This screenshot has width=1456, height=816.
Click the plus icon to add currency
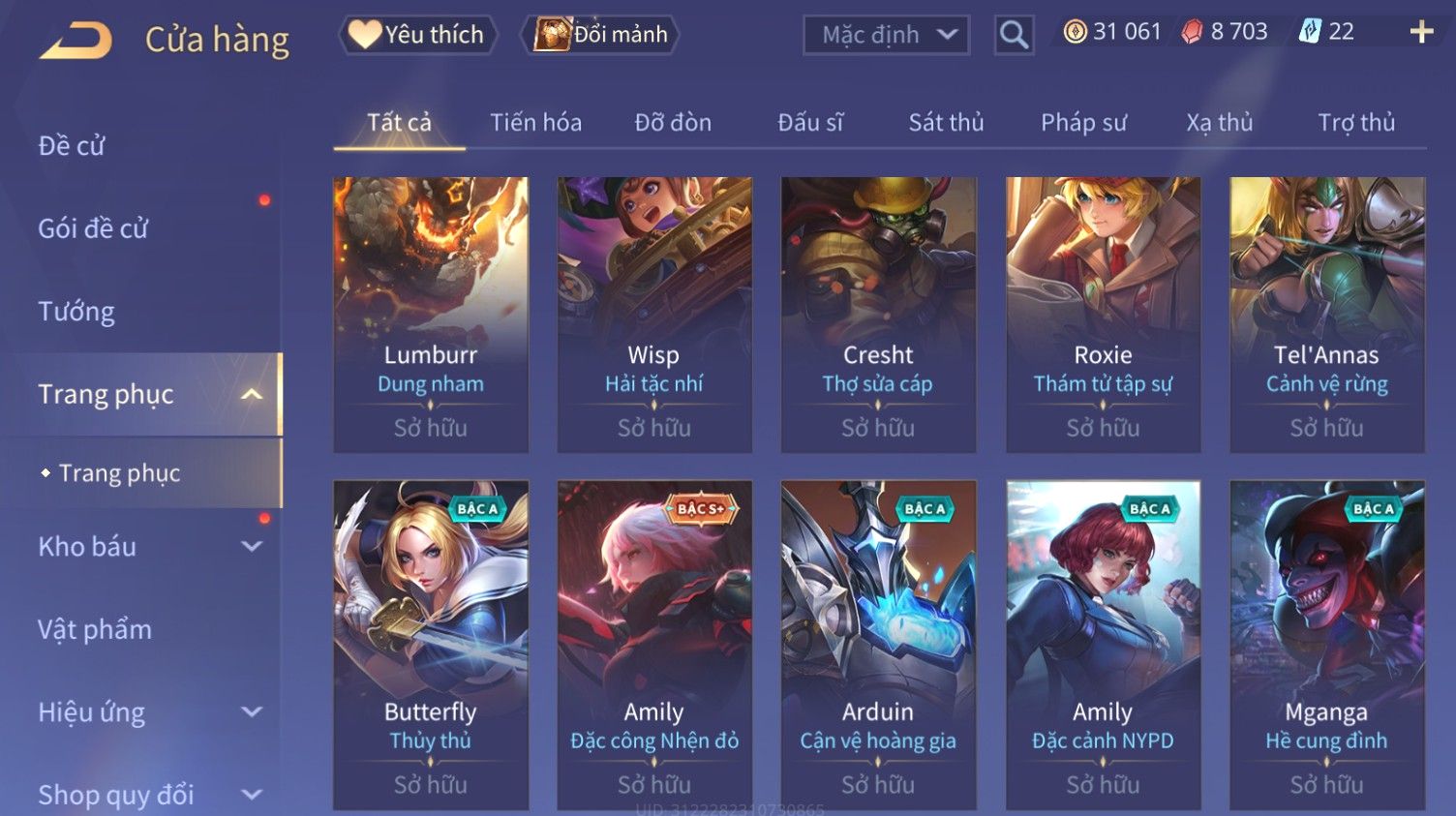coord(1421,32)
